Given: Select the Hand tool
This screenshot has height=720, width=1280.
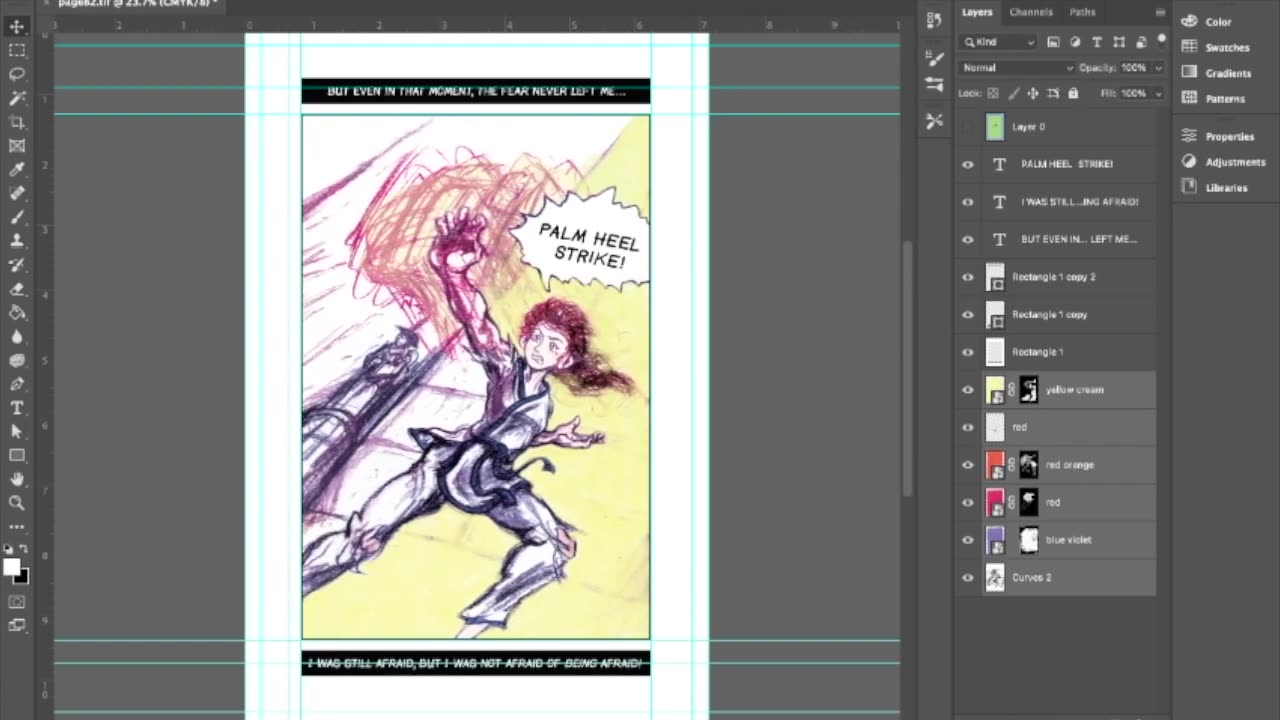Looking at the screenshot, I should tap(17, 480).
